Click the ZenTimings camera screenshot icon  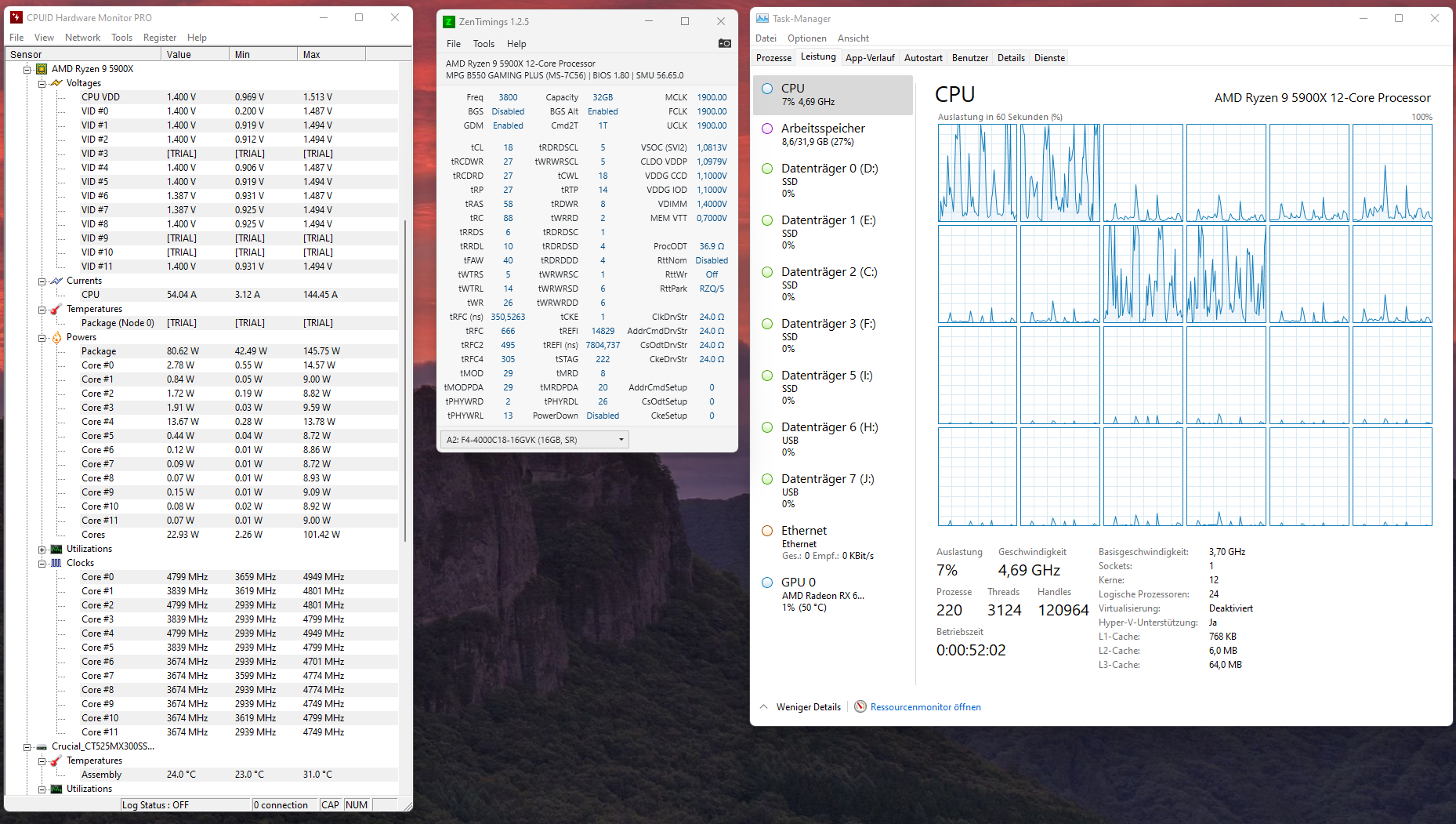pos(725,44)
